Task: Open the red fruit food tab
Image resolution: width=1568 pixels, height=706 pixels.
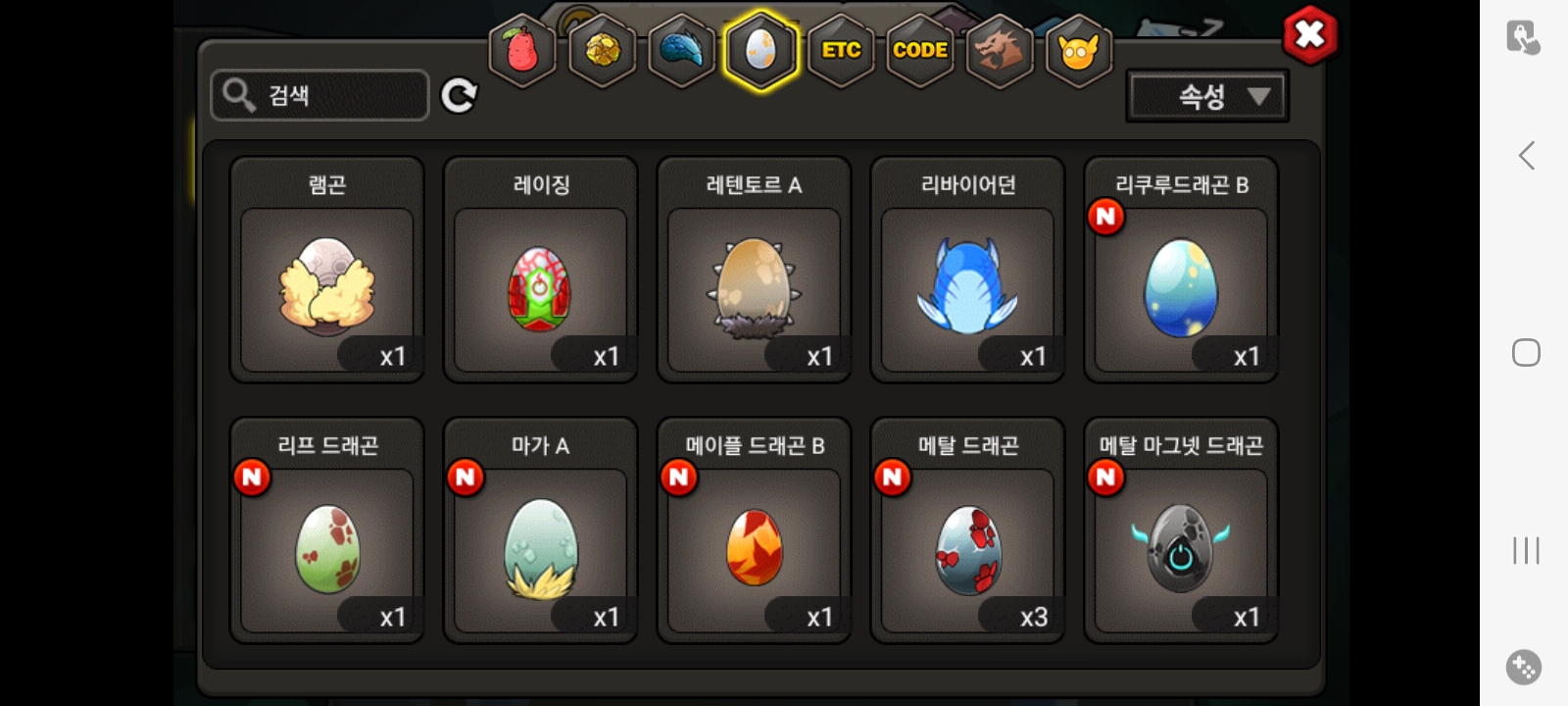Action: pos(522,51)
